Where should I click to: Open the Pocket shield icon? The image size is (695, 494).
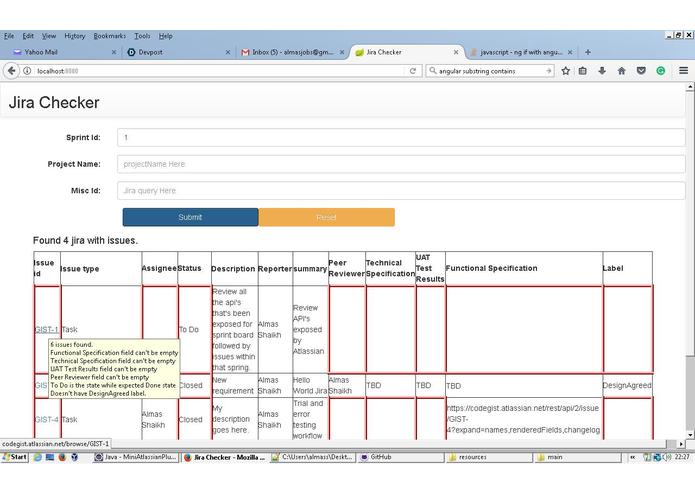(641, 71)
